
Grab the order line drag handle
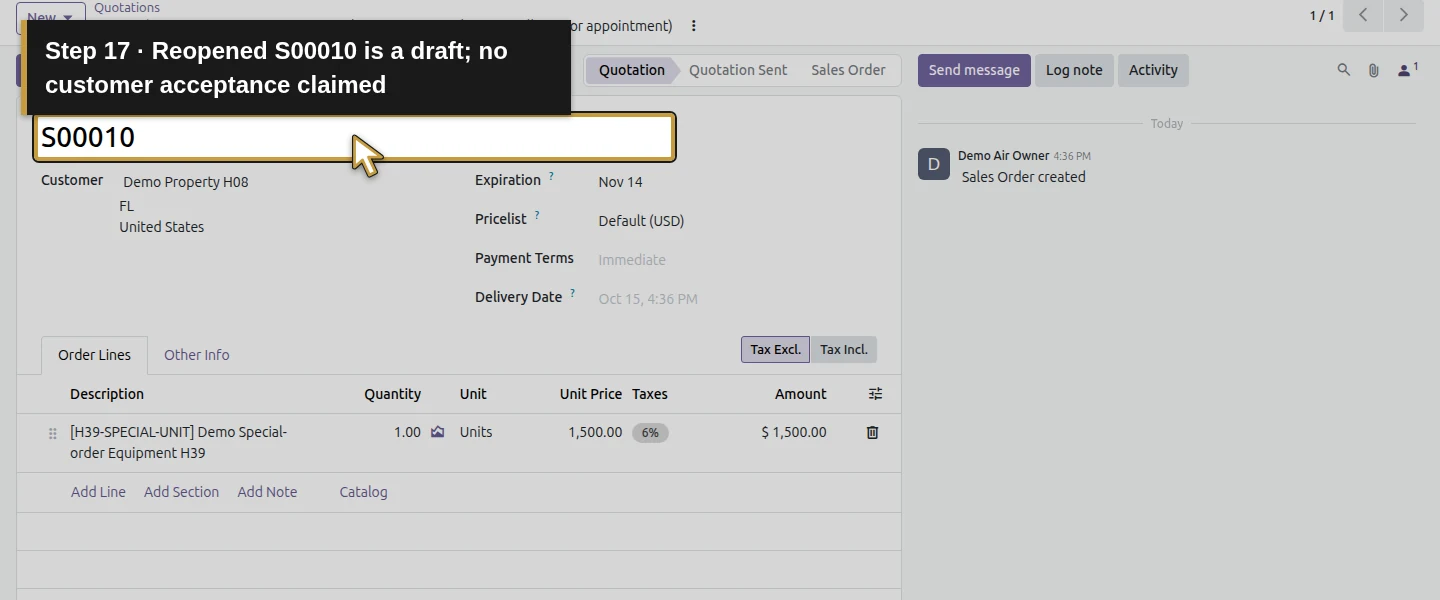click(x=53, y=433)
